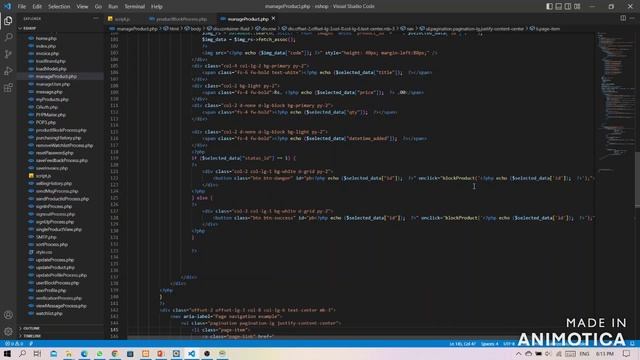
Task: Open myProducts.php in the file tree
Action: click(52, 99)
